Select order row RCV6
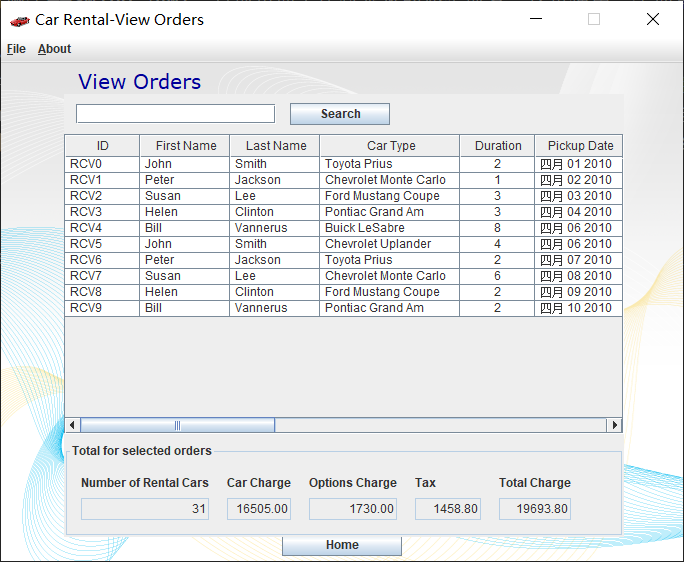Screen dimensions: 684x562 point(343,260)
